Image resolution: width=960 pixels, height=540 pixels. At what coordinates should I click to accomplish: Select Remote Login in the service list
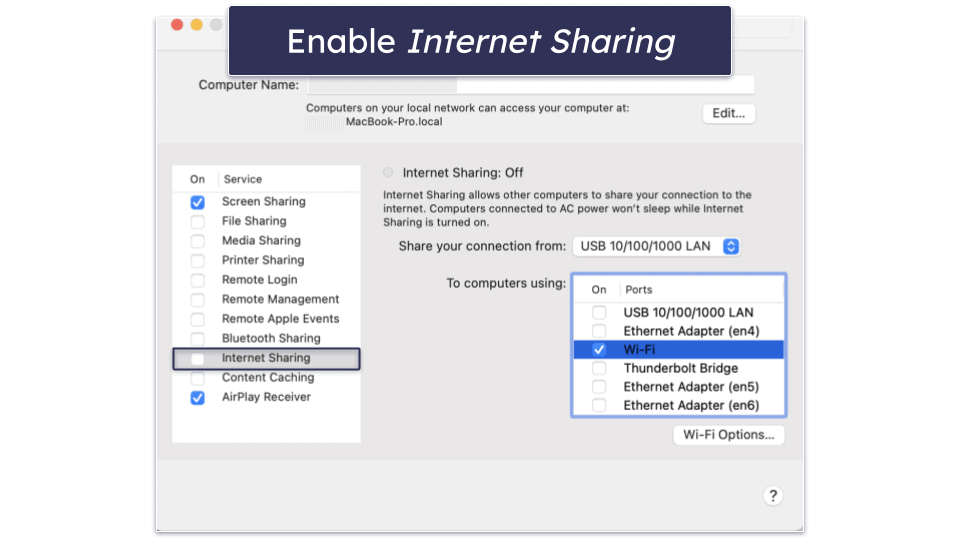coord(259,280)
